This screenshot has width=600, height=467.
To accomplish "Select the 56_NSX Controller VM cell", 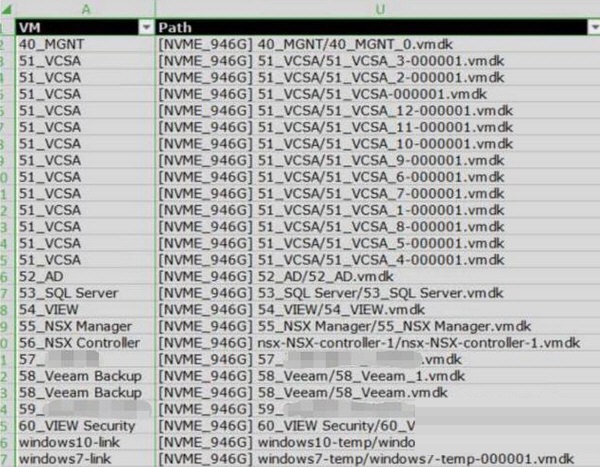I will pos(85,343).
